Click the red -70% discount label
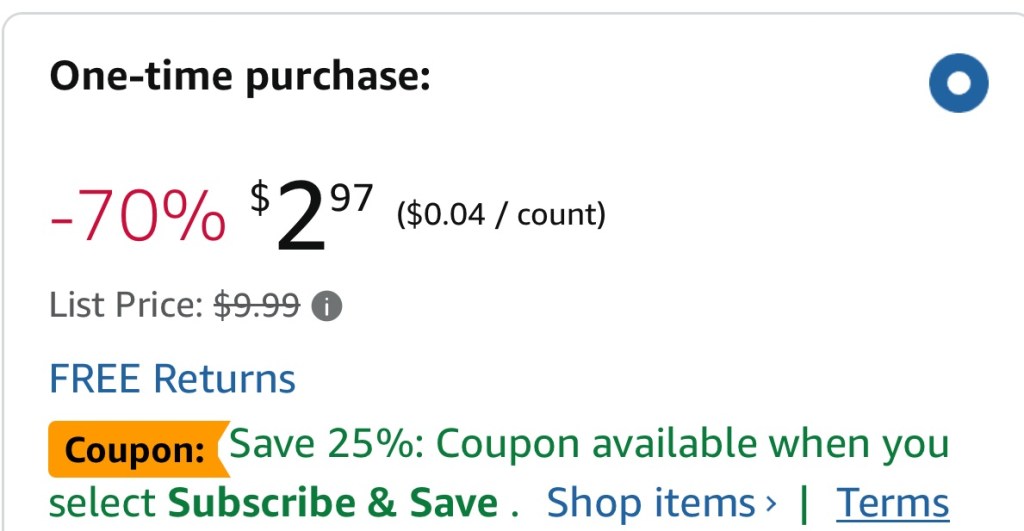This screenshot has width=1024, height=531. pos(138,217)
